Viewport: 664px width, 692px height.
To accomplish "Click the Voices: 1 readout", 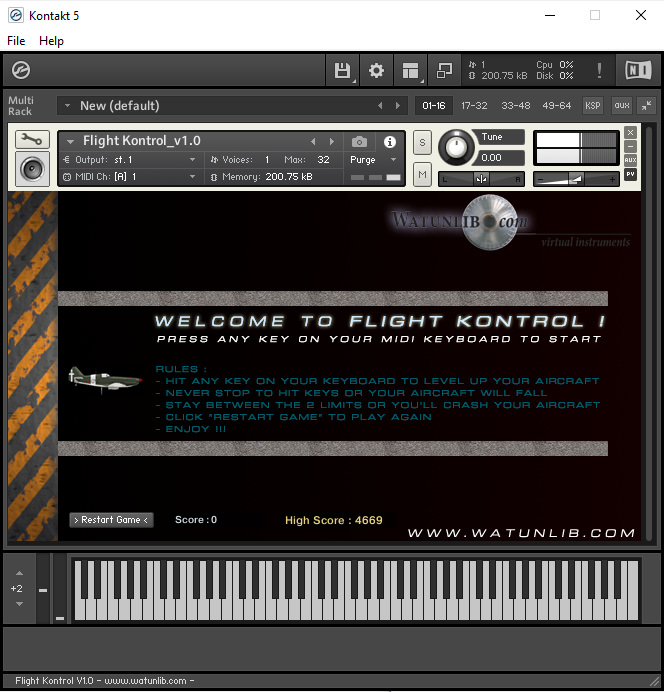I will [240, 160].
